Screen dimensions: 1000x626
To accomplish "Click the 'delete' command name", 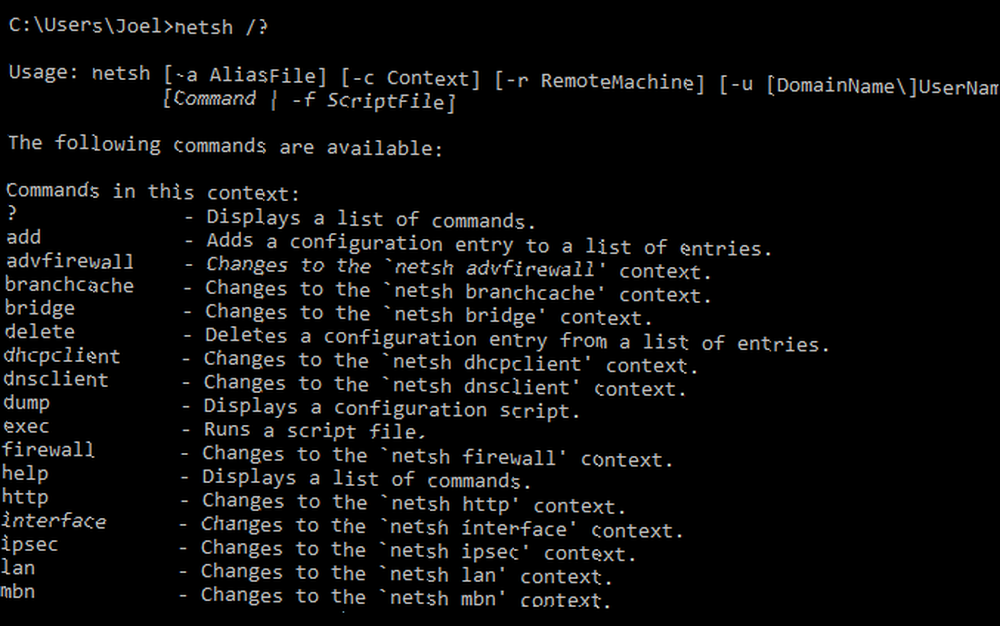I will [x=40, y=331].
